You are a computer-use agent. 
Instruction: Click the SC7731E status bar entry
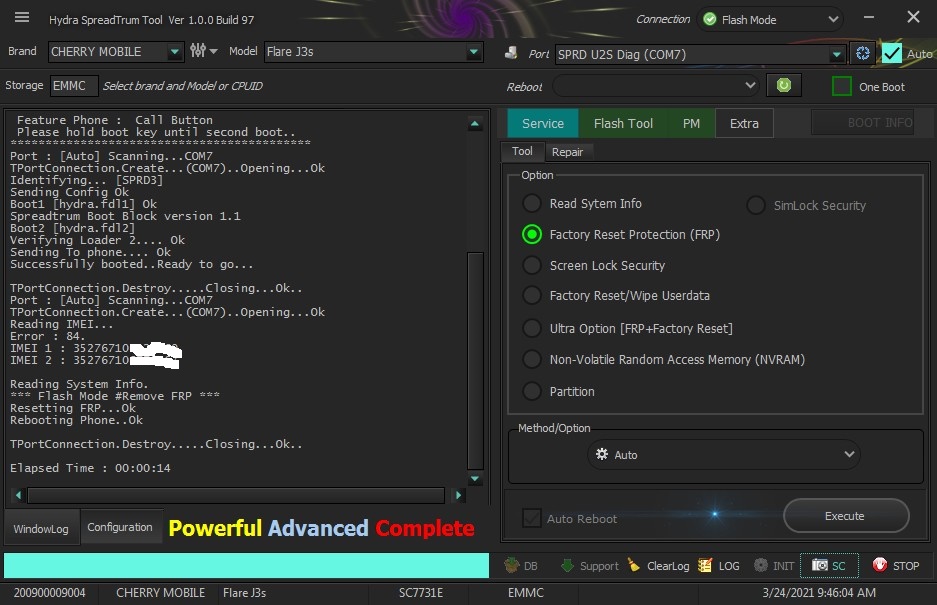(x=421, y=592)
